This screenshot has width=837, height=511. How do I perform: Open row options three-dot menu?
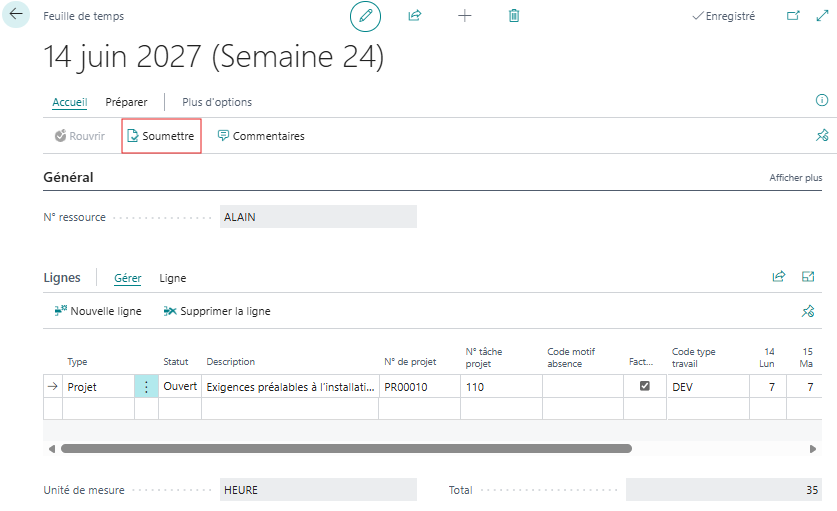(146, 386)
